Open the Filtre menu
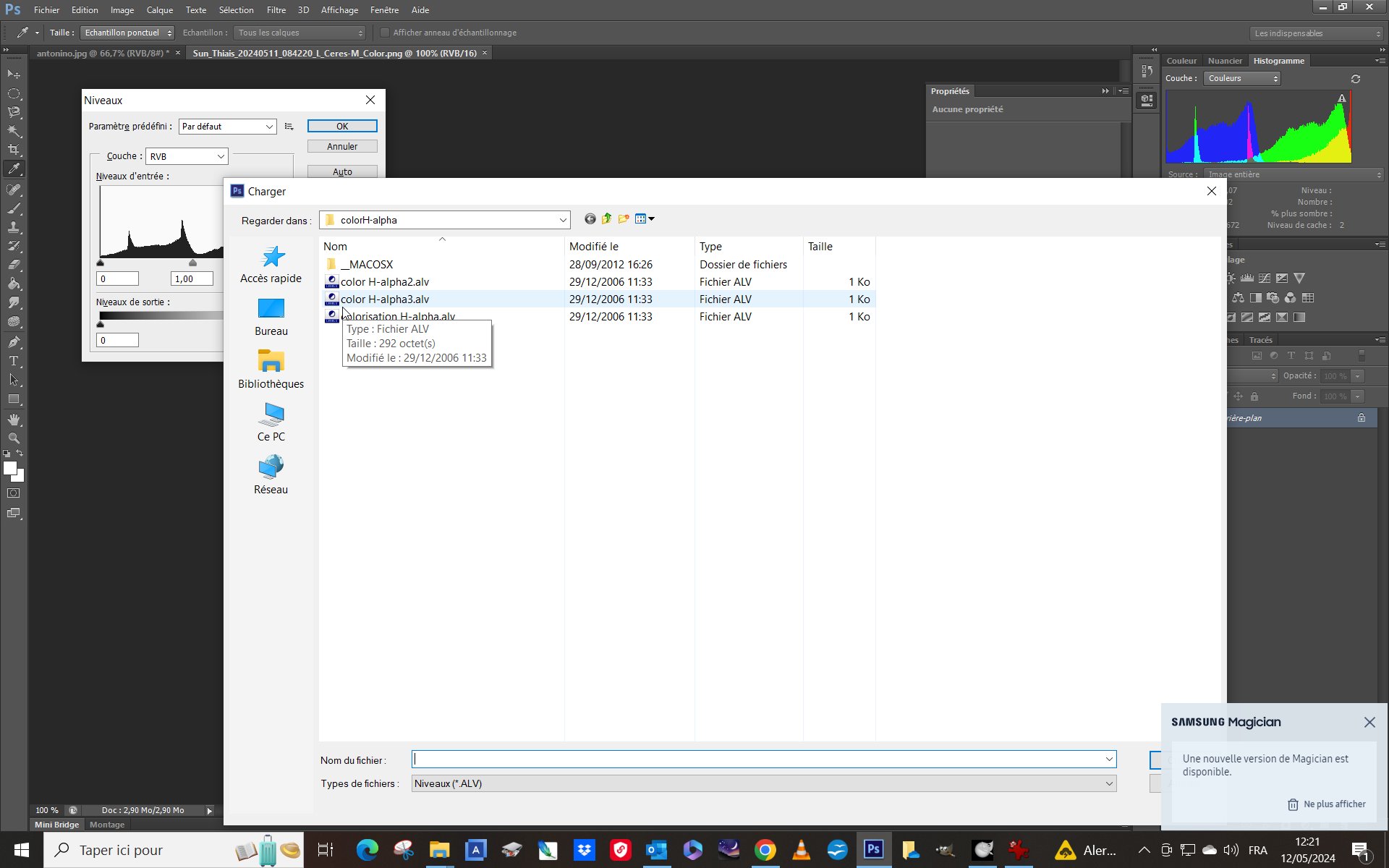 coord(276,10)
